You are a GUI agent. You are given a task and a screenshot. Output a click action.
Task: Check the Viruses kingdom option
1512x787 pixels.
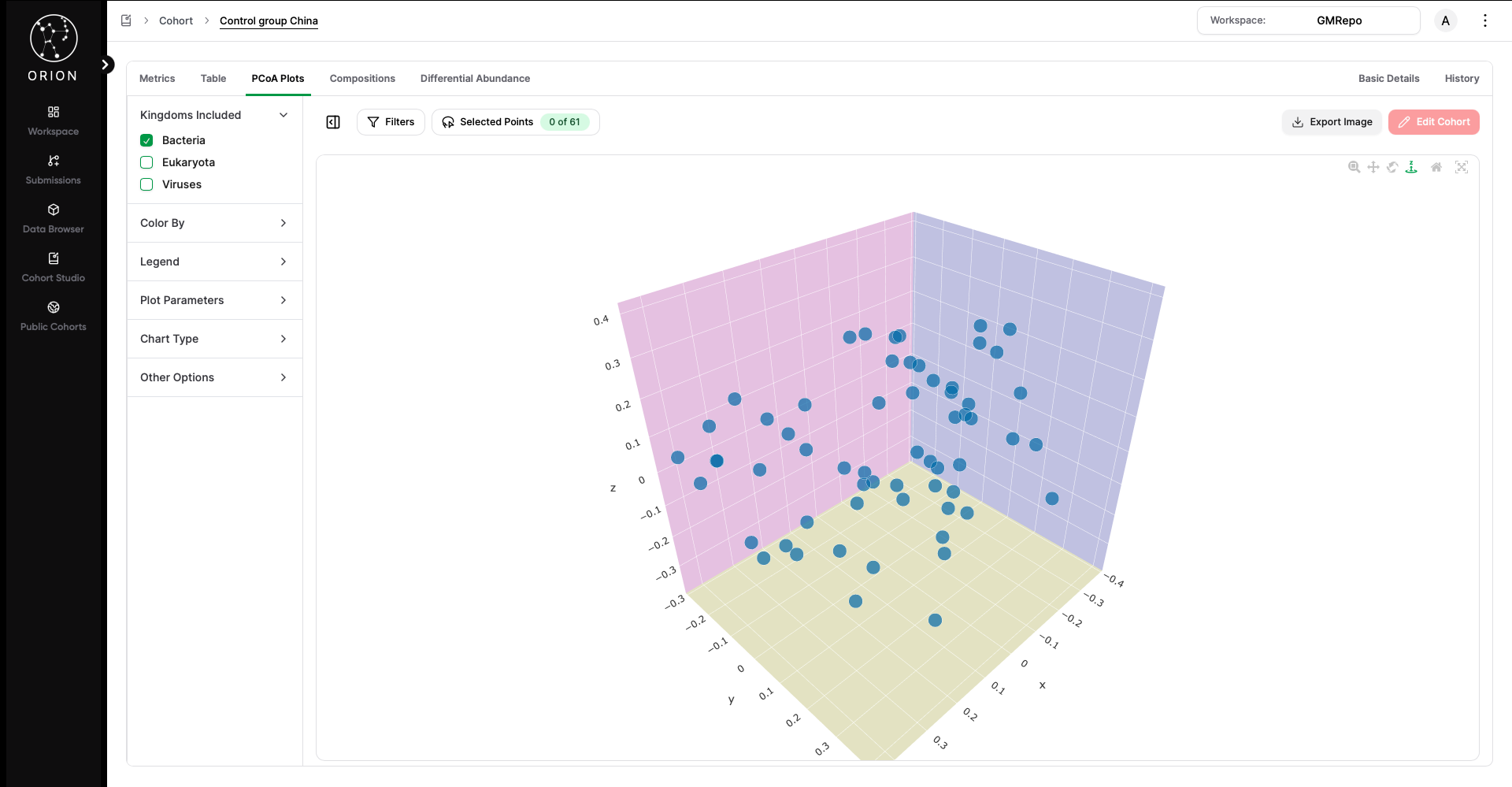[146, 184]
